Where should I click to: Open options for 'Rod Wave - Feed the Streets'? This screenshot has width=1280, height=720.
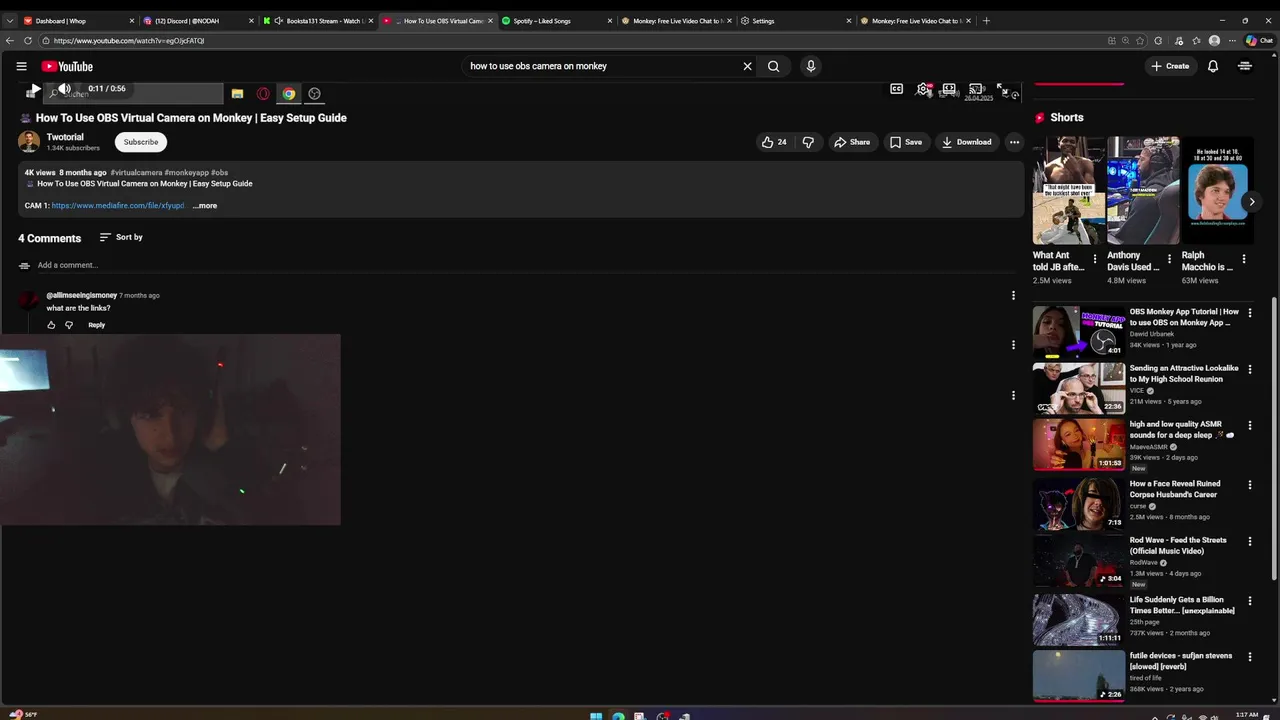click(x=1249, y=541)
